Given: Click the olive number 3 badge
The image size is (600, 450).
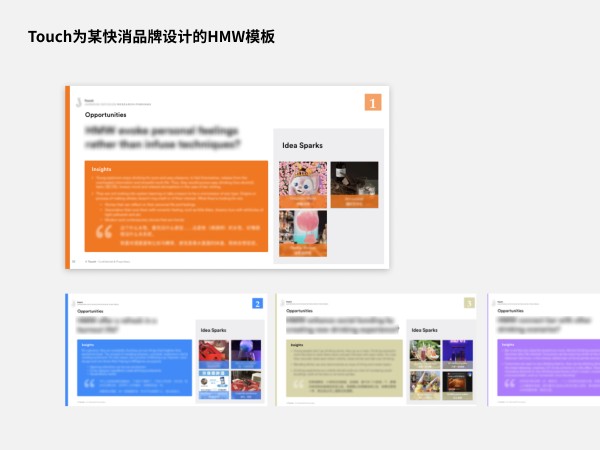Looking at the screenshot, I should pos(469,304).
